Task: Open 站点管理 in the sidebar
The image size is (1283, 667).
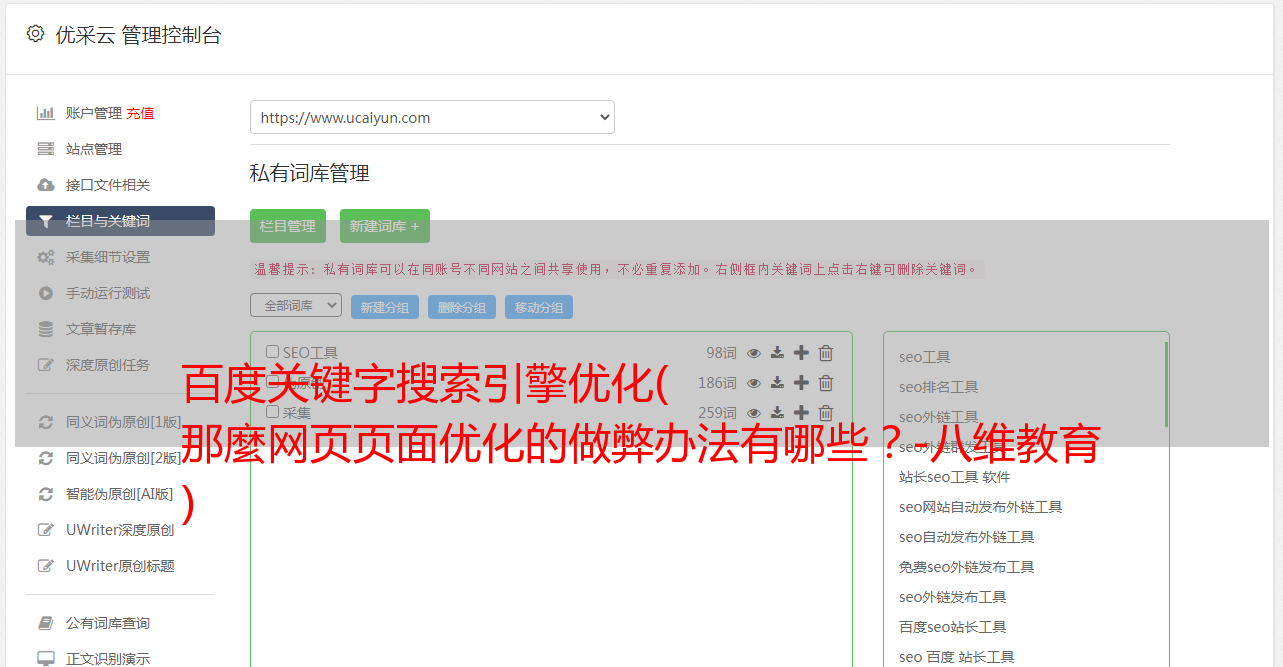Action: click(x=94, y=149)
